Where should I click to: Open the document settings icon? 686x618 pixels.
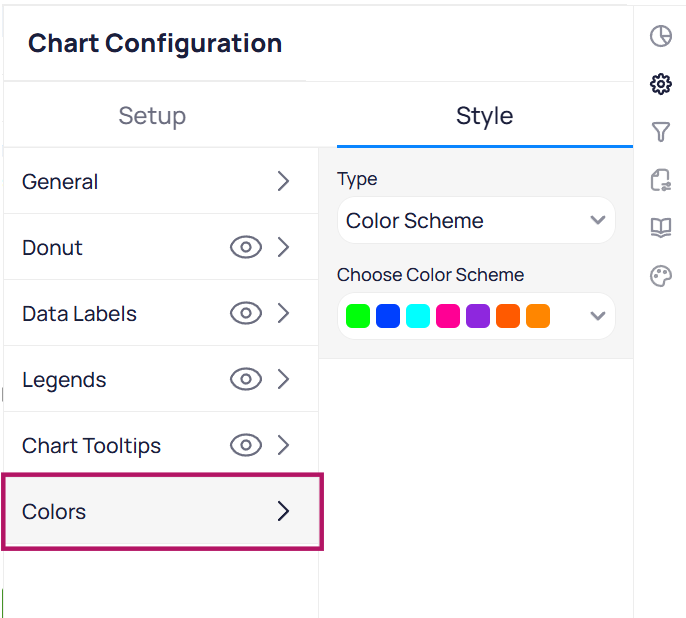(x=660, y=180)
